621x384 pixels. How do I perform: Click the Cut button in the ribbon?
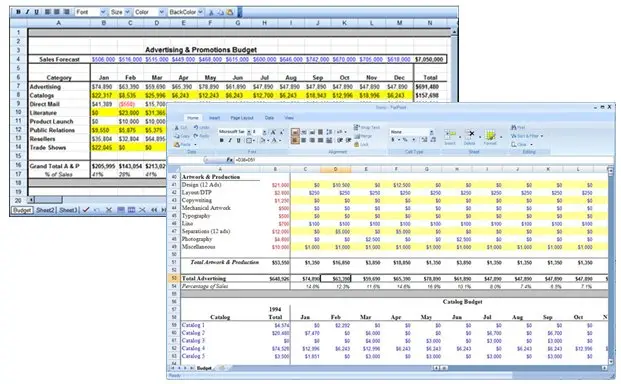181,127
